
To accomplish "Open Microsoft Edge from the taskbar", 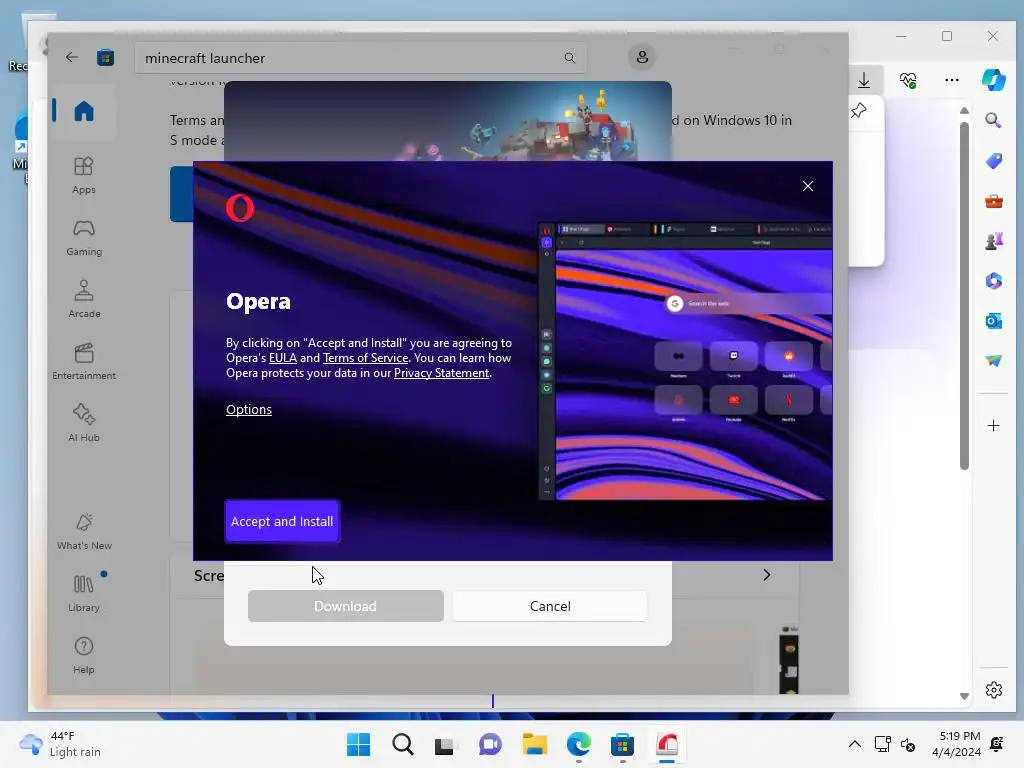I will (579, 744).
